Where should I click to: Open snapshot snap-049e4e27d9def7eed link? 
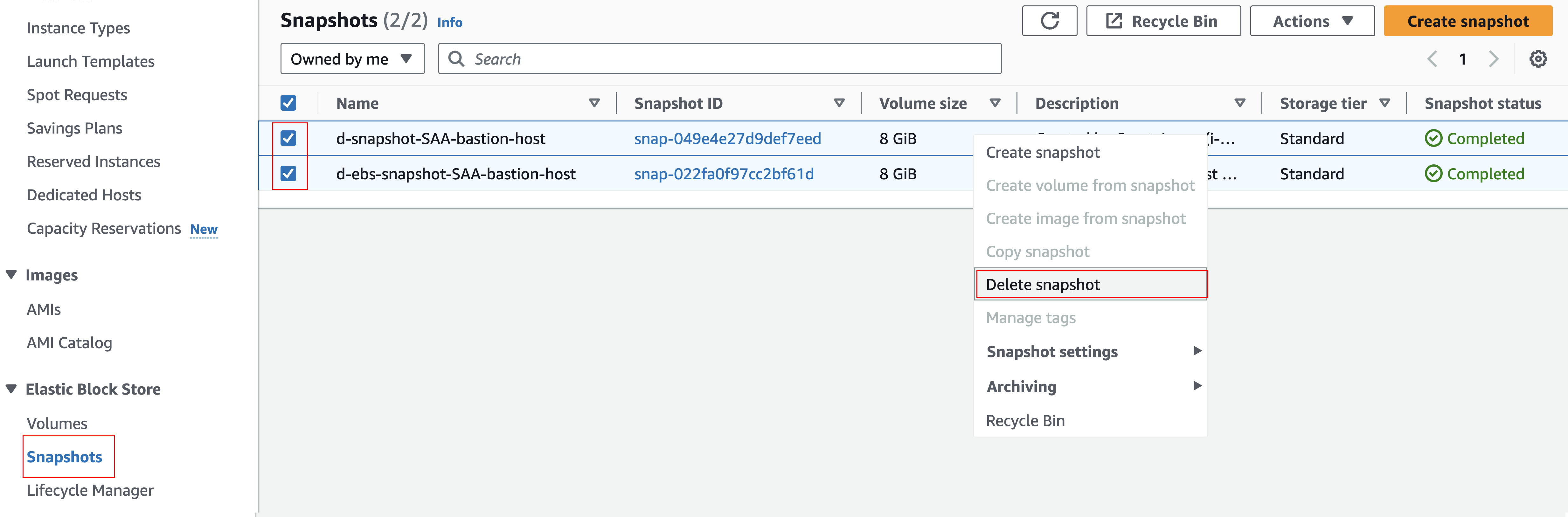[x=727, y=139]
